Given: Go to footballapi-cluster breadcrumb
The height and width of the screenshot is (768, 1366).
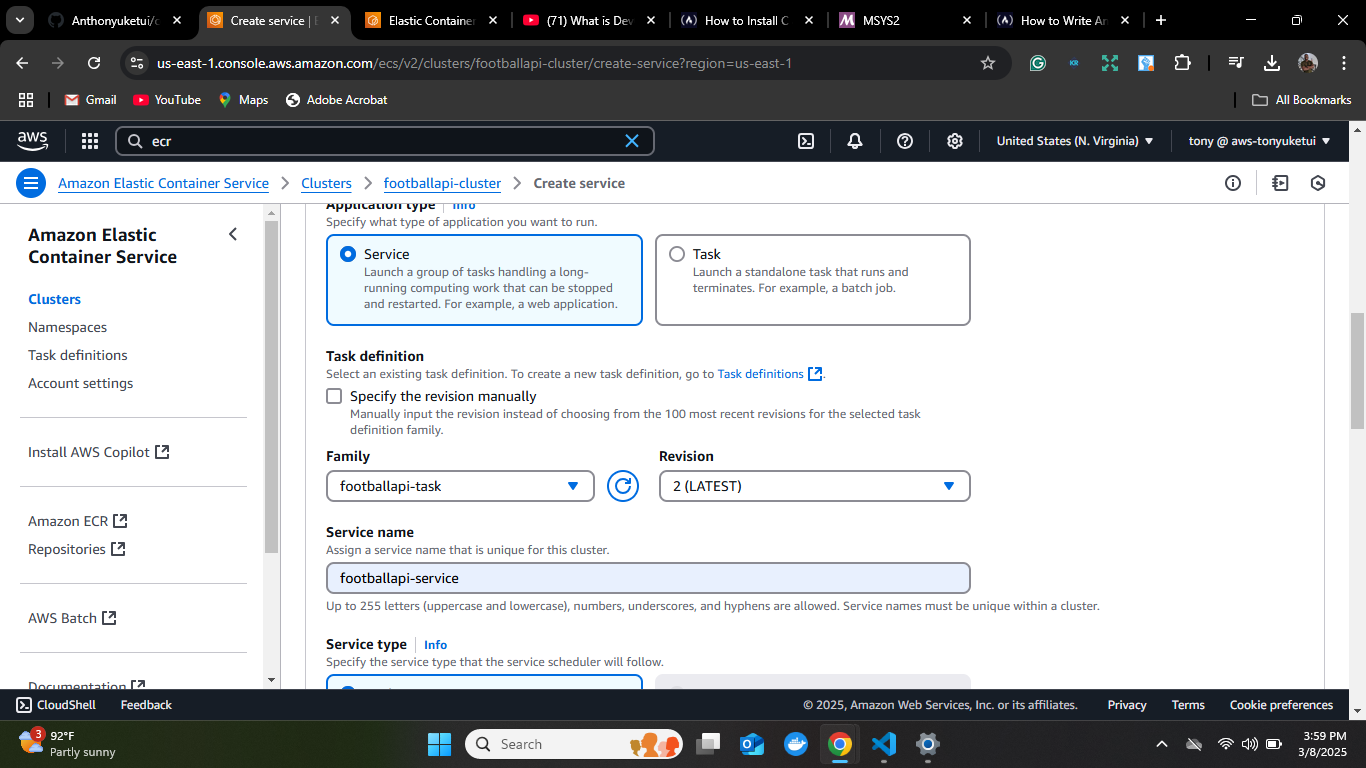Looking at the screenshot, I should 442,183.
